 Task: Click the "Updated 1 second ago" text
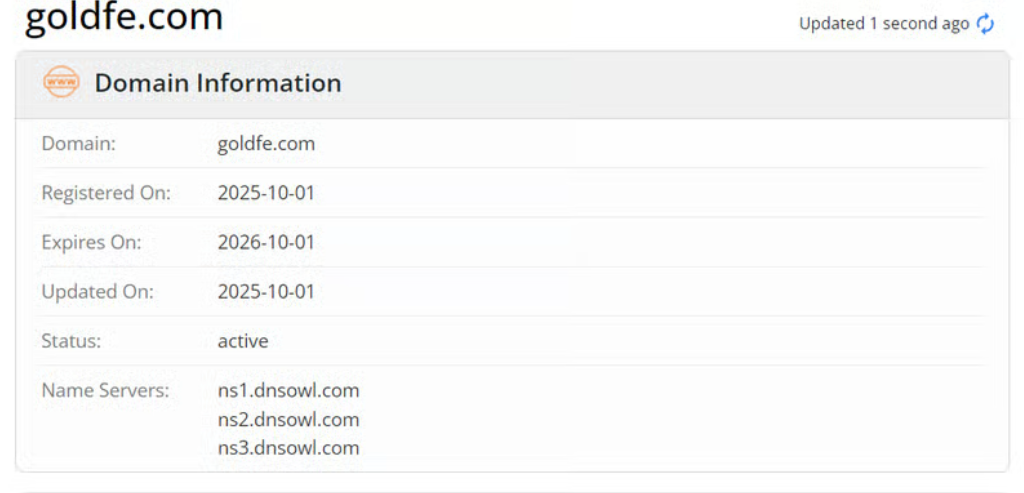pyautogui.click(x=883, y=24)
